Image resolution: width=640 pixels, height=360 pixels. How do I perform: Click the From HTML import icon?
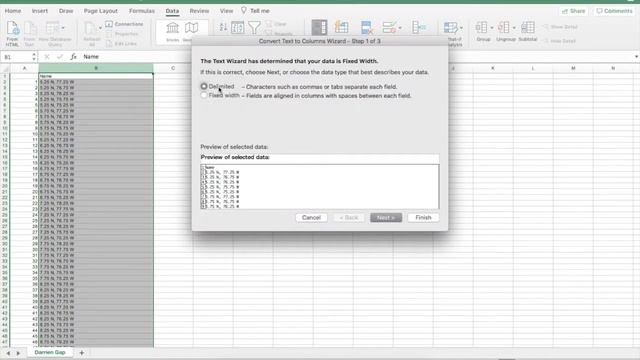(12, 29)
